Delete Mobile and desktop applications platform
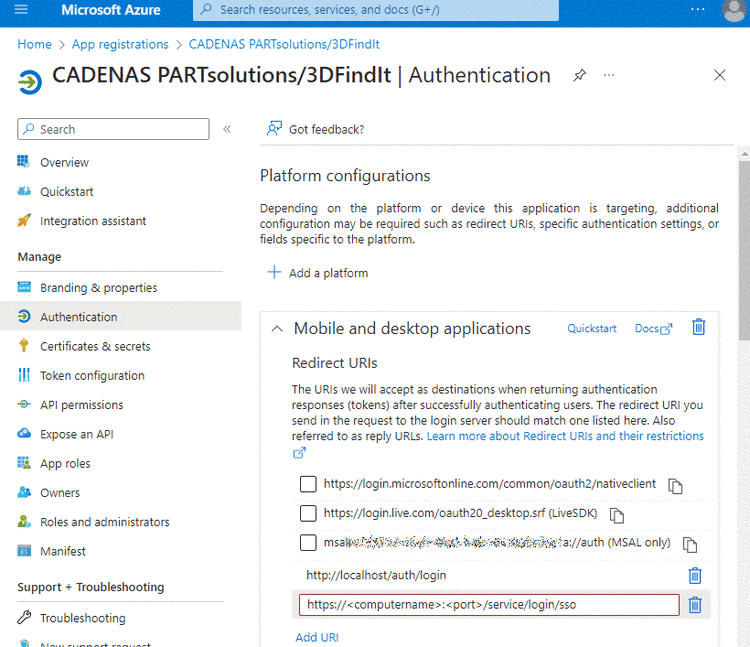 click(x=698, y=327)
